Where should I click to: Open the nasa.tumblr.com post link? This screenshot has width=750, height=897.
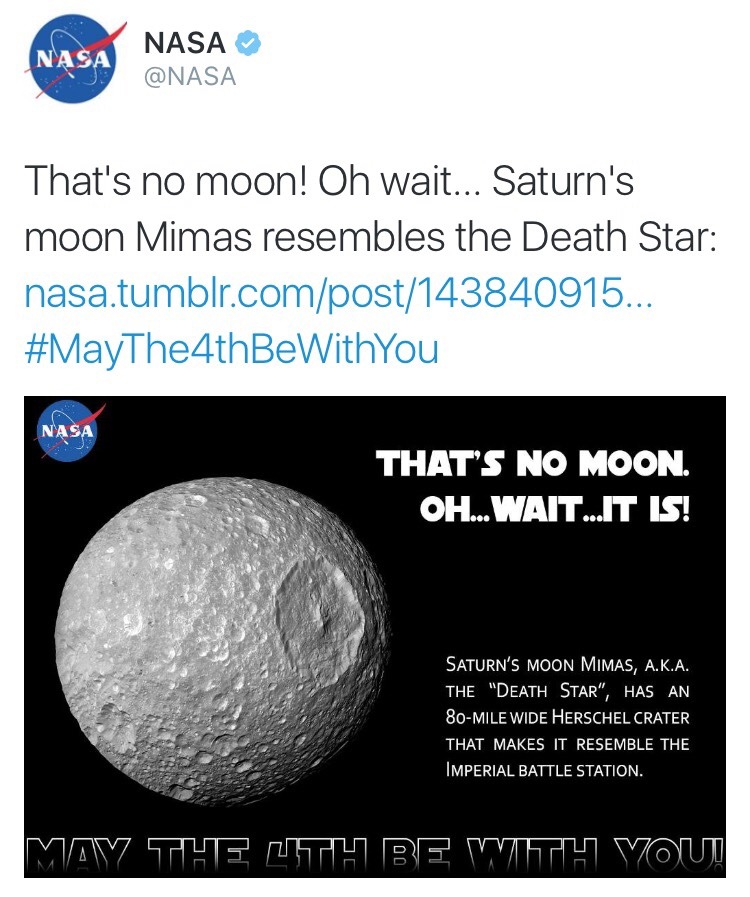[x=337, y=294]
